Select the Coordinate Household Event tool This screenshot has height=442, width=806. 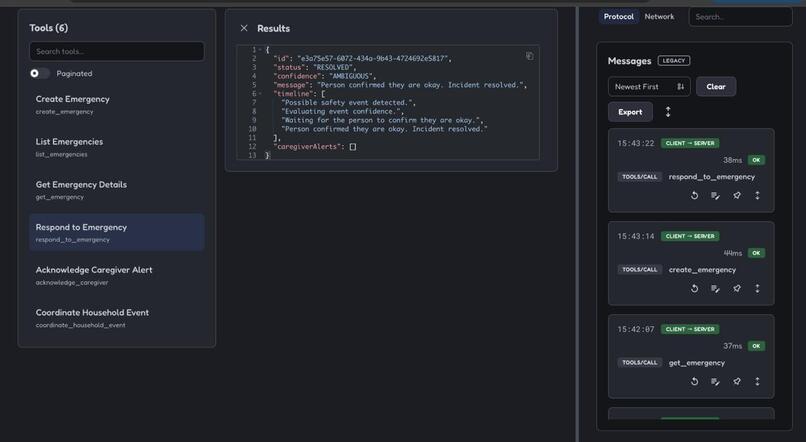click(x=117, y=318)
